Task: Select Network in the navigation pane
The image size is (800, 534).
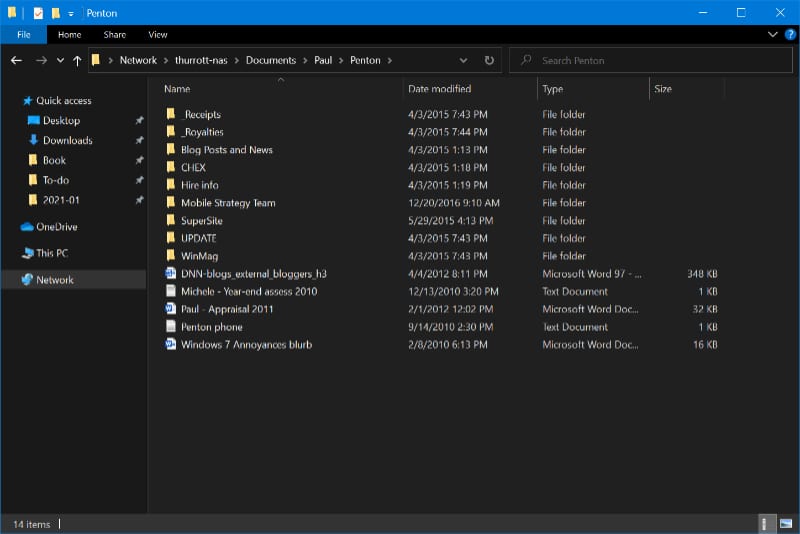Action: pos(54,280)
